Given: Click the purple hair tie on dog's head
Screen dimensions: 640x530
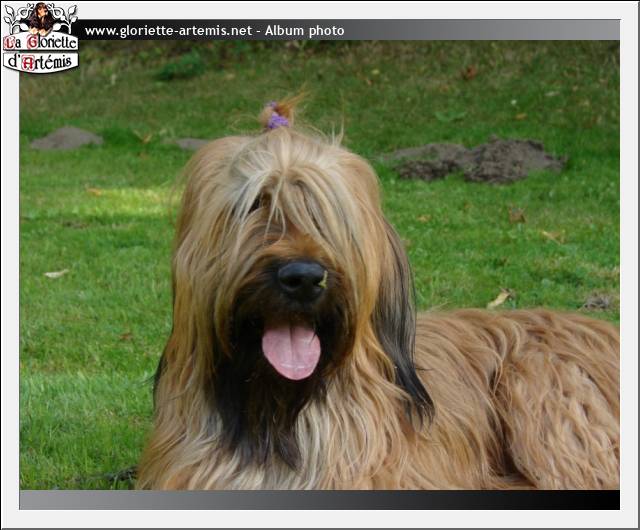Looking at the screenshot, I should (x=277, y=120).
